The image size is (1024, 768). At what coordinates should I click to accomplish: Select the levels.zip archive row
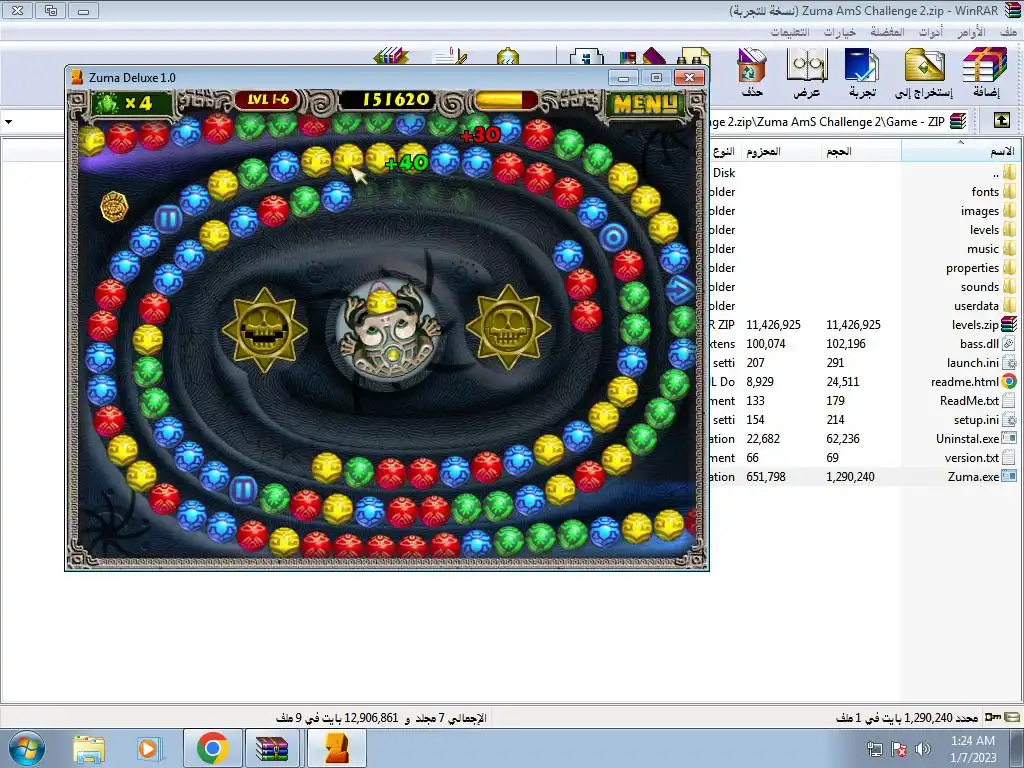[865, 325]
